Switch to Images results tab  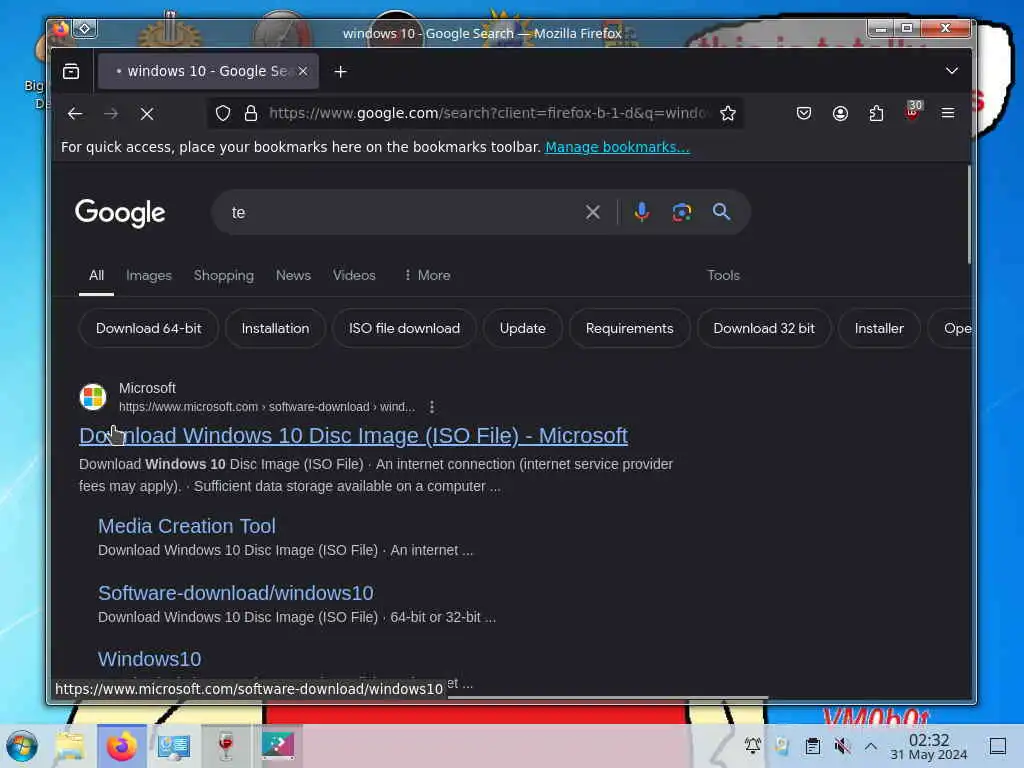(149, 276)
